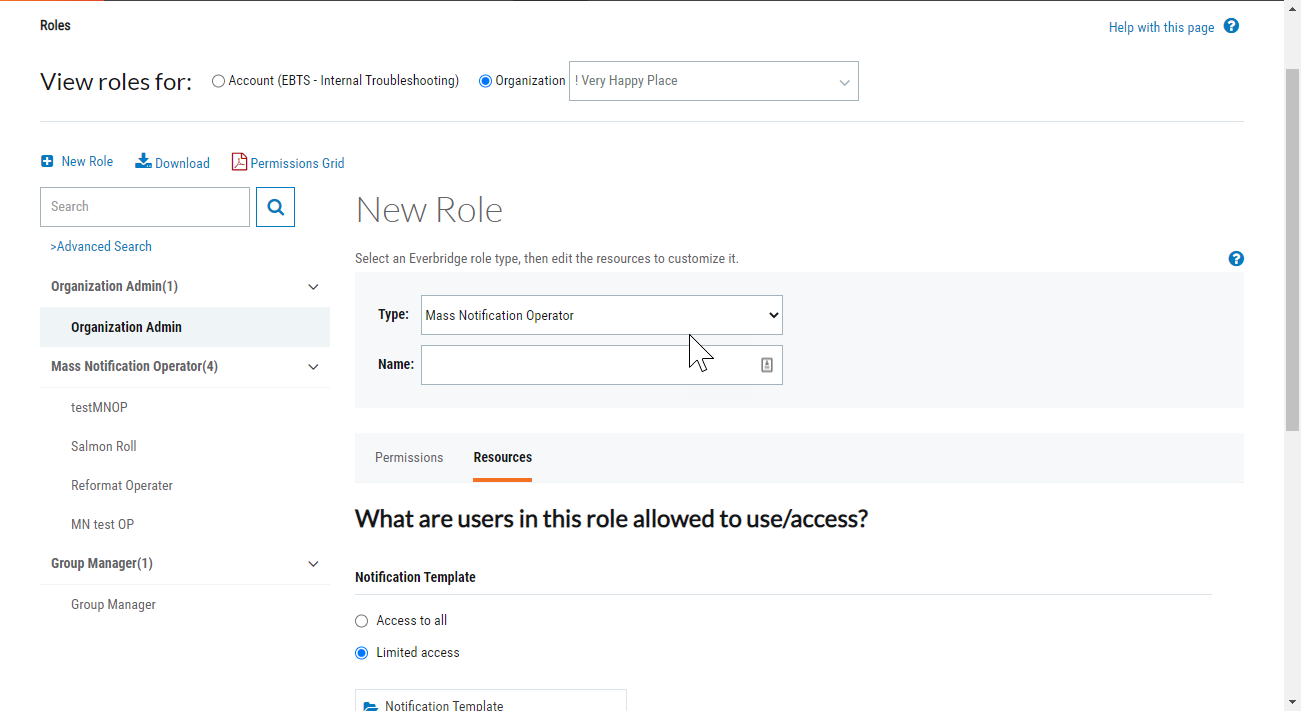
Task: Click the Group Manager(1) group header
Action: pos(185,563)
